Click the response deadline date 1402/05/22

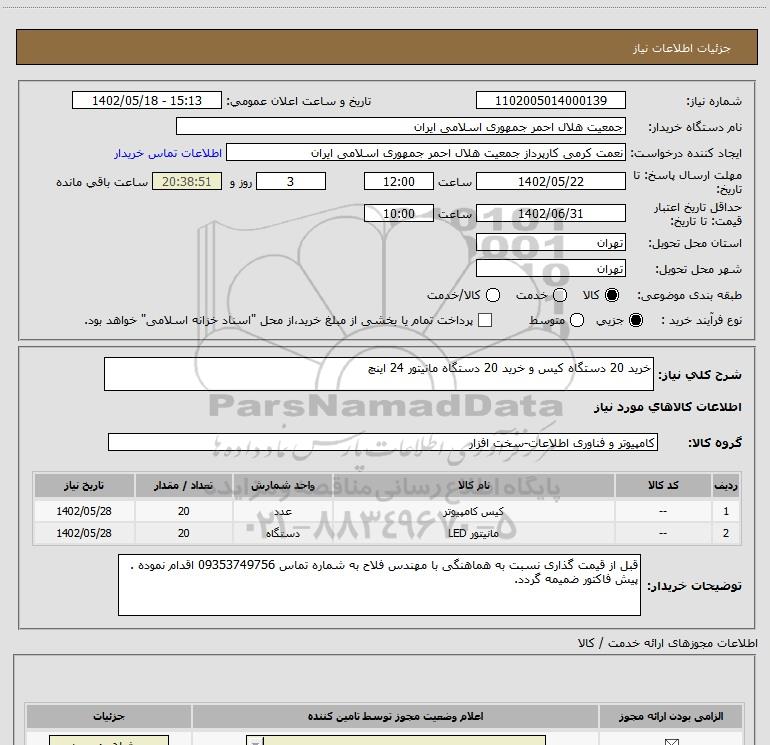(550, 181)
